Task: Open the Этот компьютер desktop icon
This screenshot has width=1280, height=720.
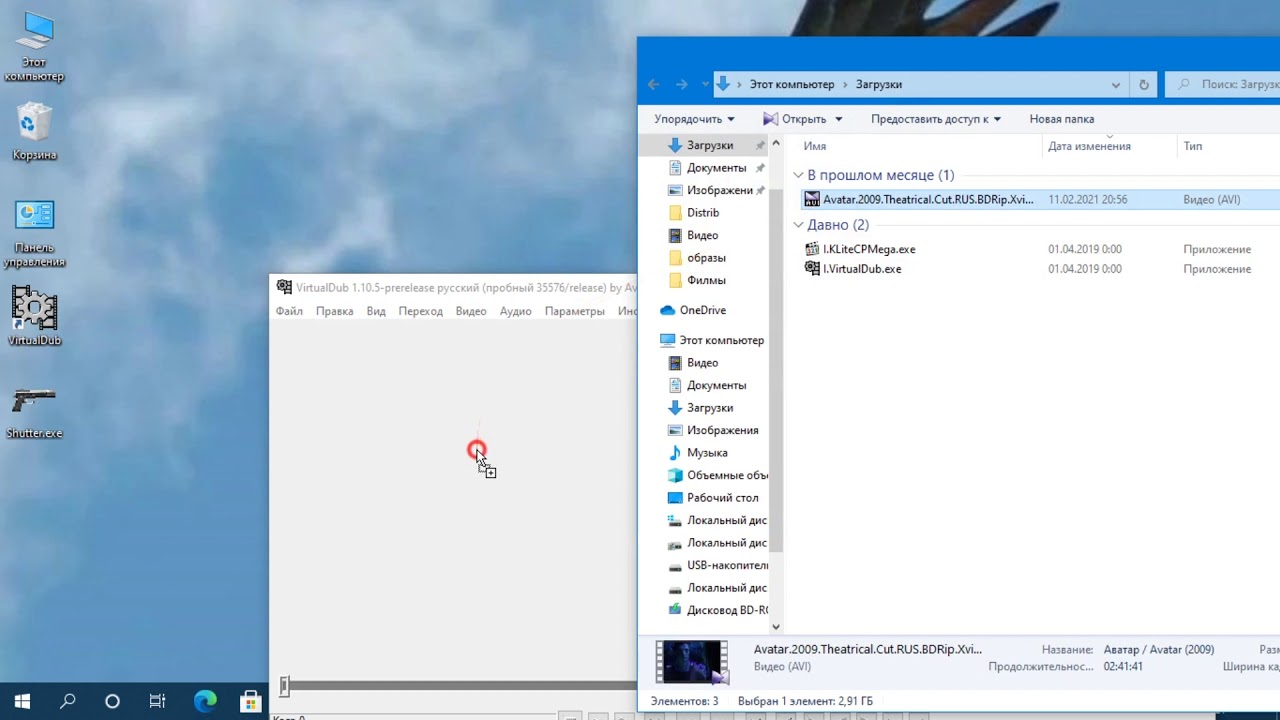Action: coord(34,46)
